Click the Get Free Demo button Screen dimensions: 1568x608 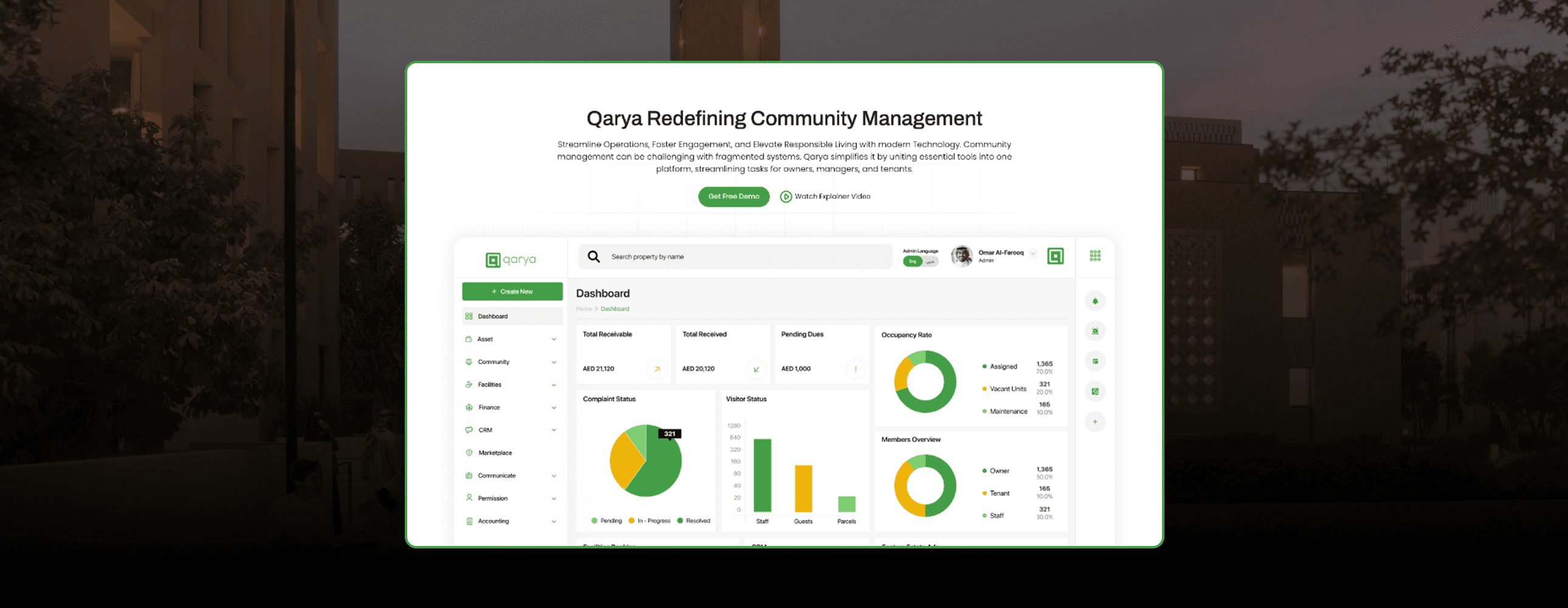(x=733, y=197)
